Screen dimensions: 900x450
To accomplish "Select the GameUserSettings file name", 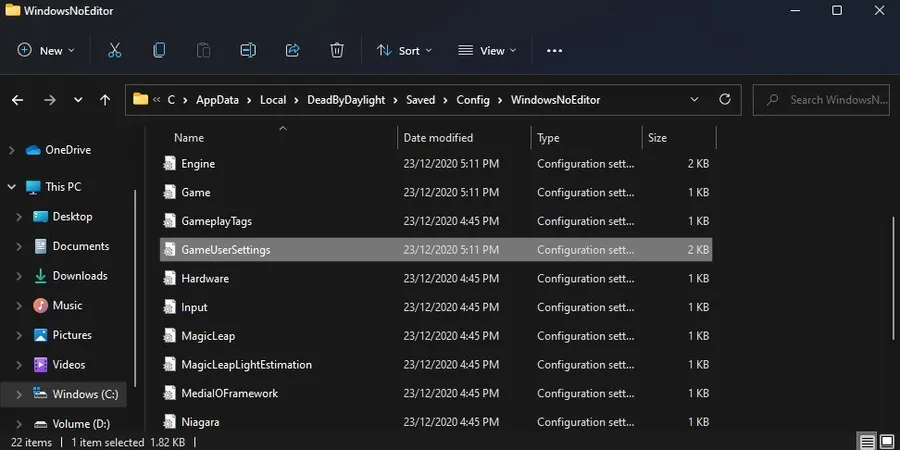I will pos(226,250).
